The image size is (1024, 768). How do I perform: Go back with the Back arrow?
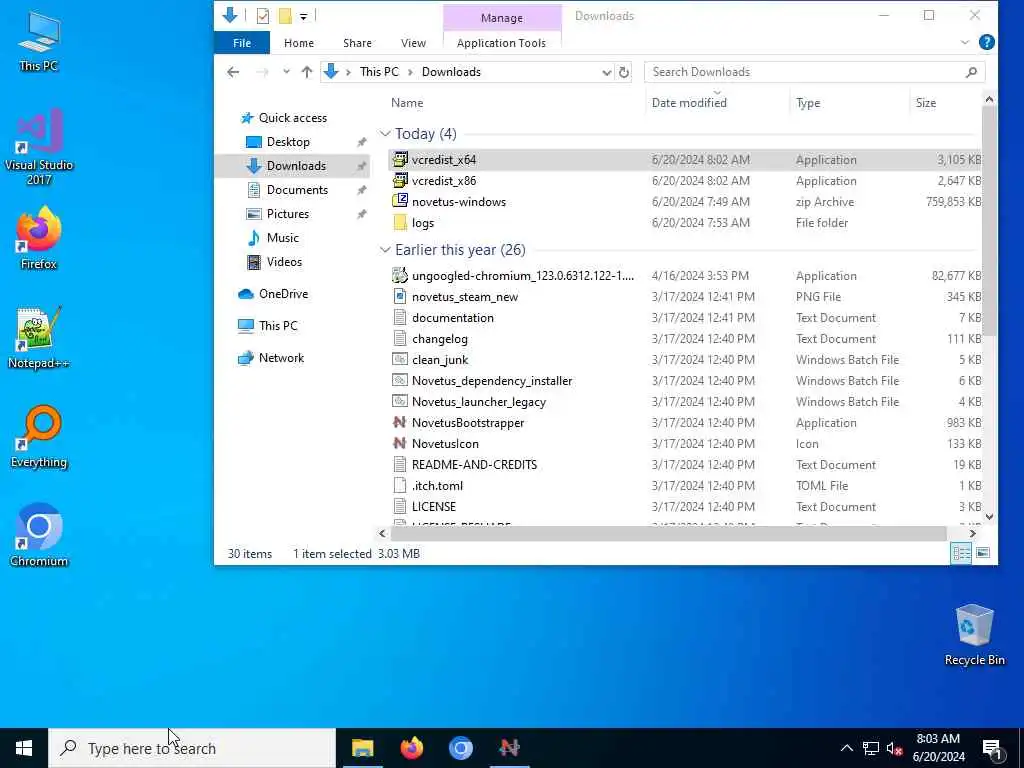click(233, 72)
